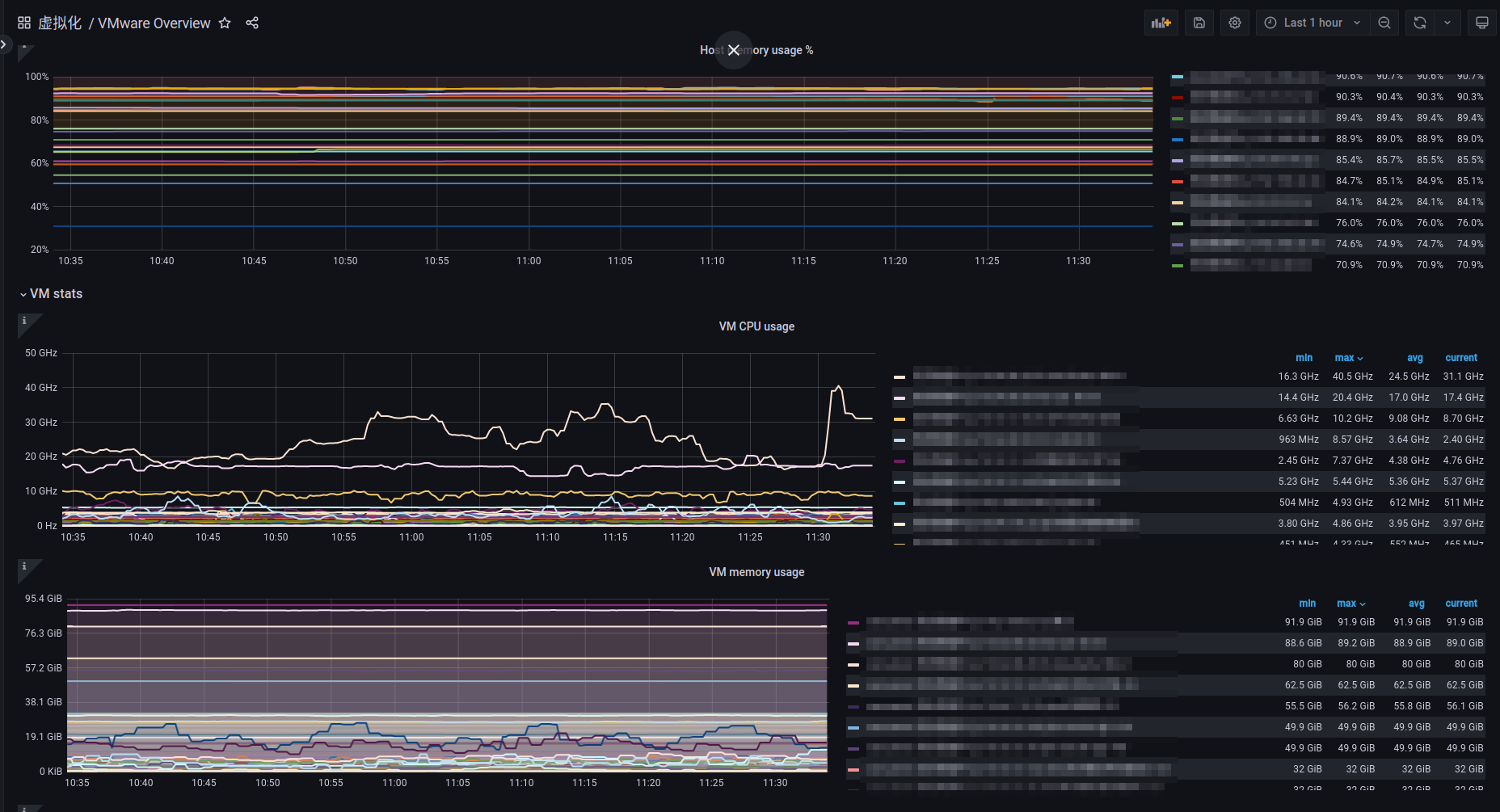The width and height of the screenshot is (1500, 812).
Task: Click the color swatch of the 84.1% host series
Action: [x=1178, y=203]
